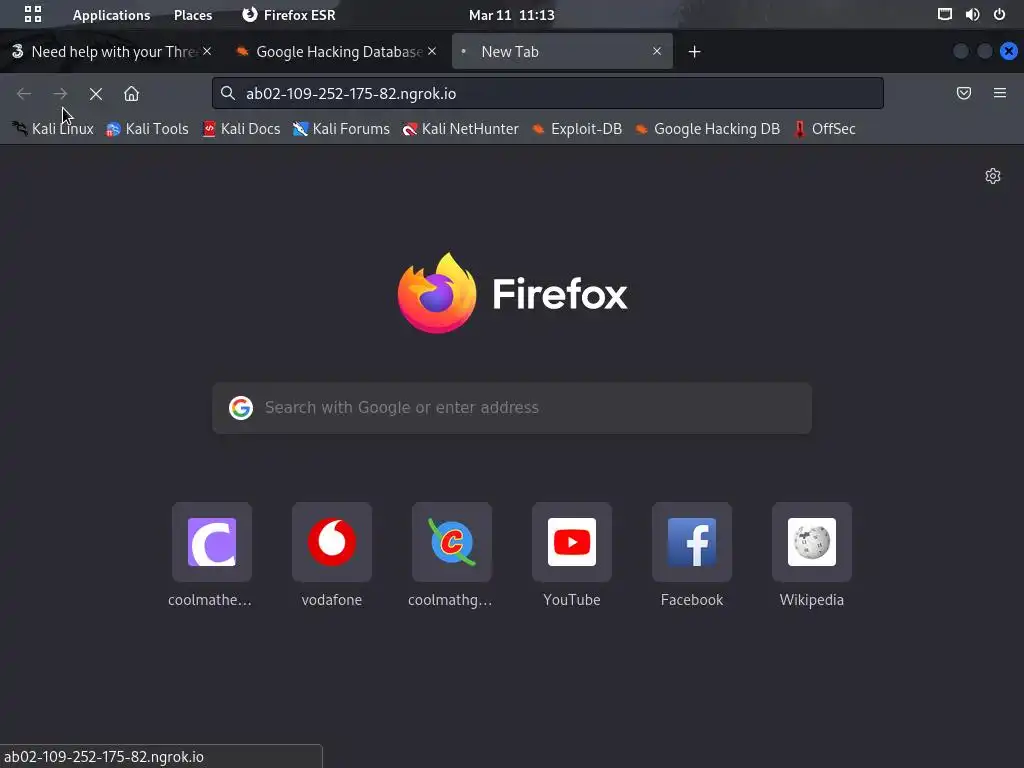Close the Need help with your Three tab
This screenshot has width=1024, height=768.
click(x=207, y=51)
